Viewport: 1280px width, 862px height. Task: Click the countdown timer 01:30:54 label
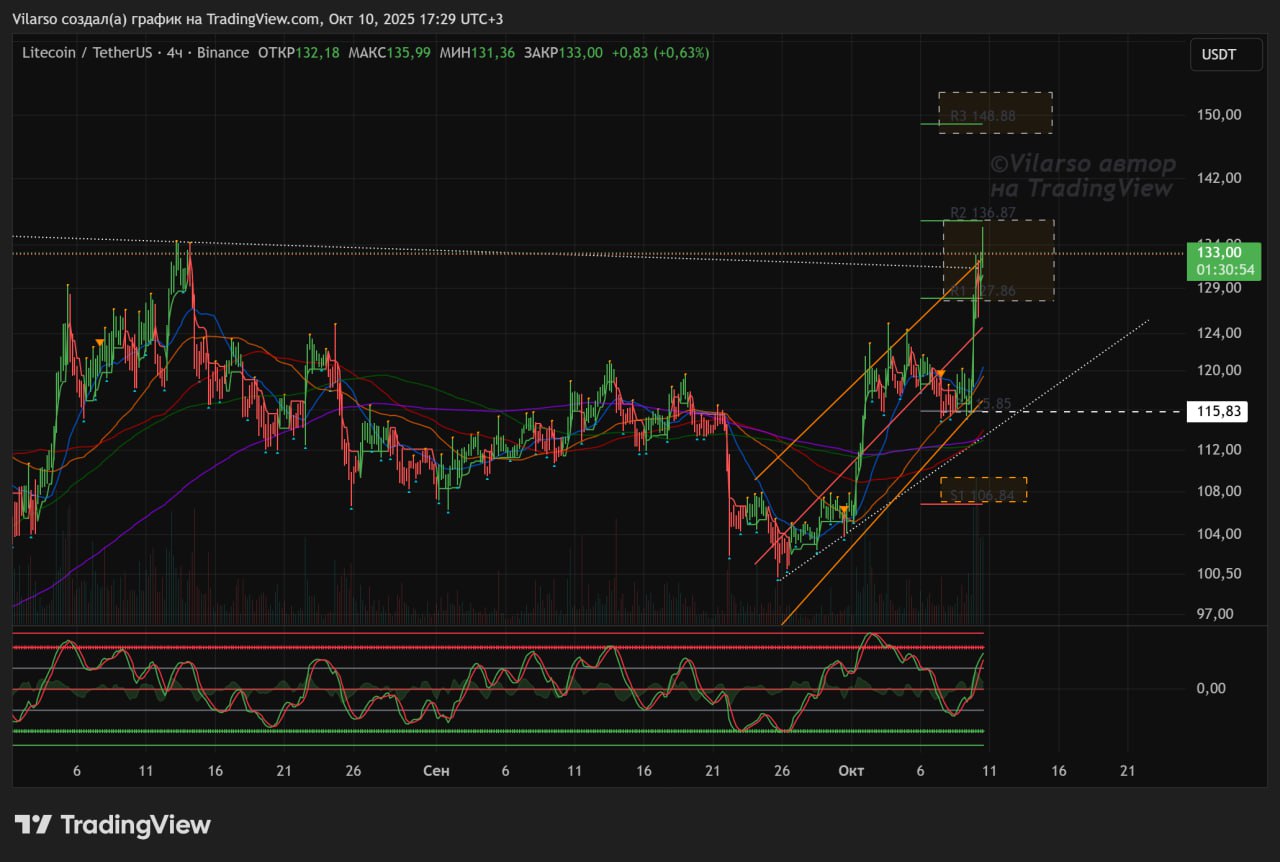[1218, 270]
